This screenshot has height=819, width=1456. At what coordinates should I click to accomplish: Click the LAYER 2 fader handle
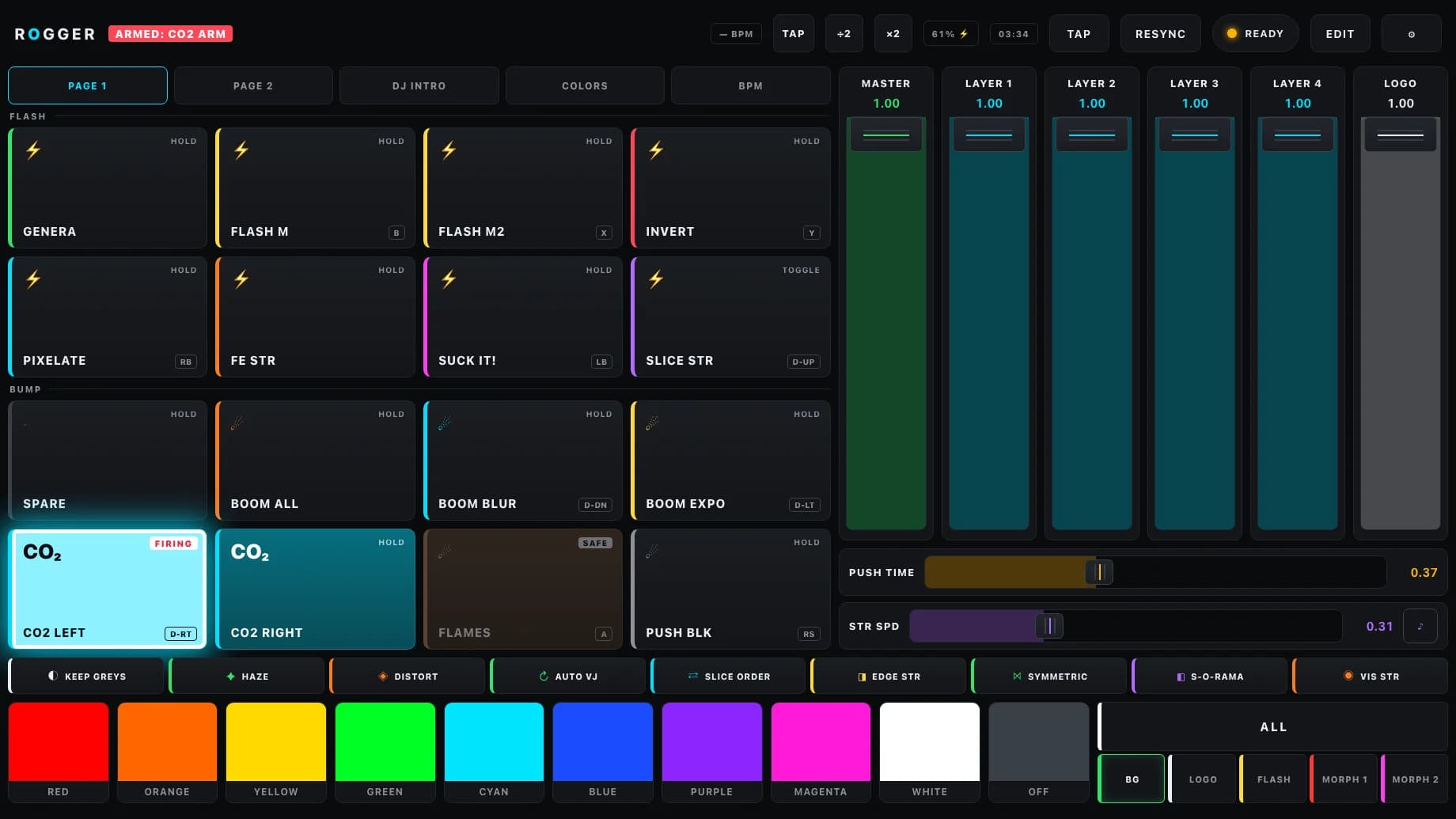click(1092, 135)
